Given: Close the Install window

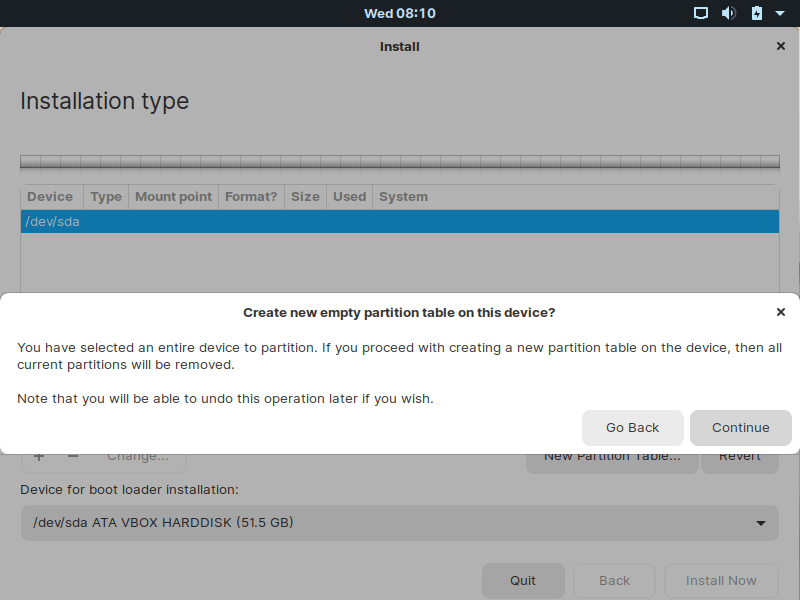Looking at the screenshot, I should click(781, 46).
